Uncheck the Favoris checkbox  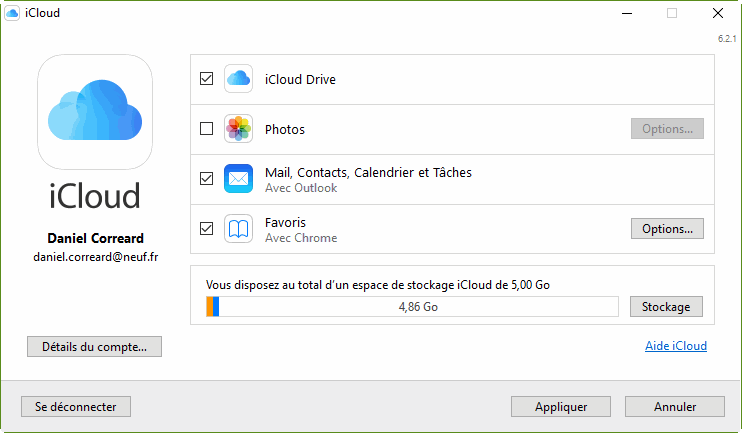pyautogui.click(x=207, y=229)
